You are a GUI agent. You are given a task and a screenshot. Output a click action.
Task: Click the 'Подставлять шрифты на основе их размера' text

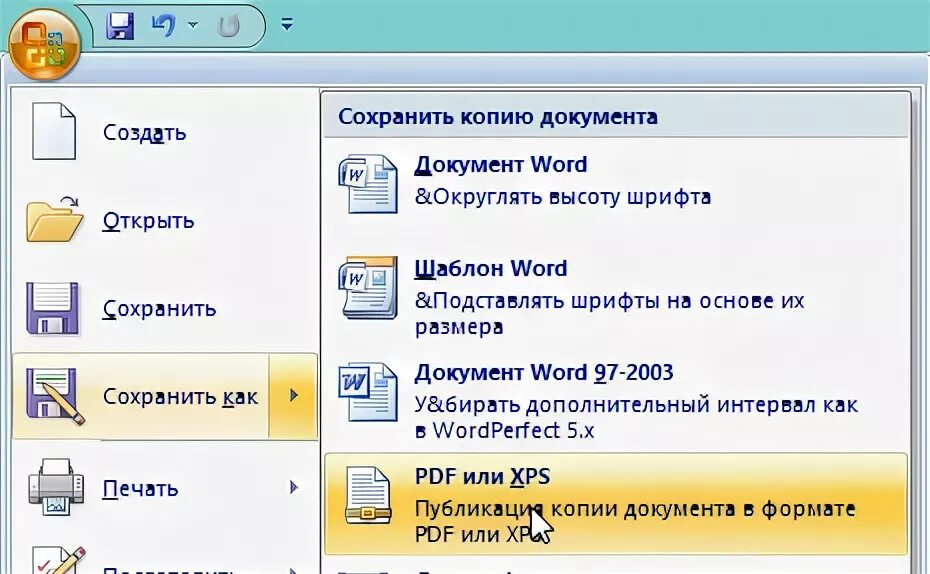tap(609, 313)
